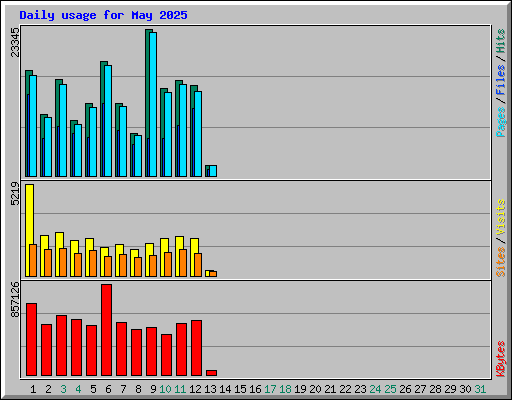Click the cyan hits bar for day 1
This screenshot has width=512, height=400.
click(x=33, y=126)
